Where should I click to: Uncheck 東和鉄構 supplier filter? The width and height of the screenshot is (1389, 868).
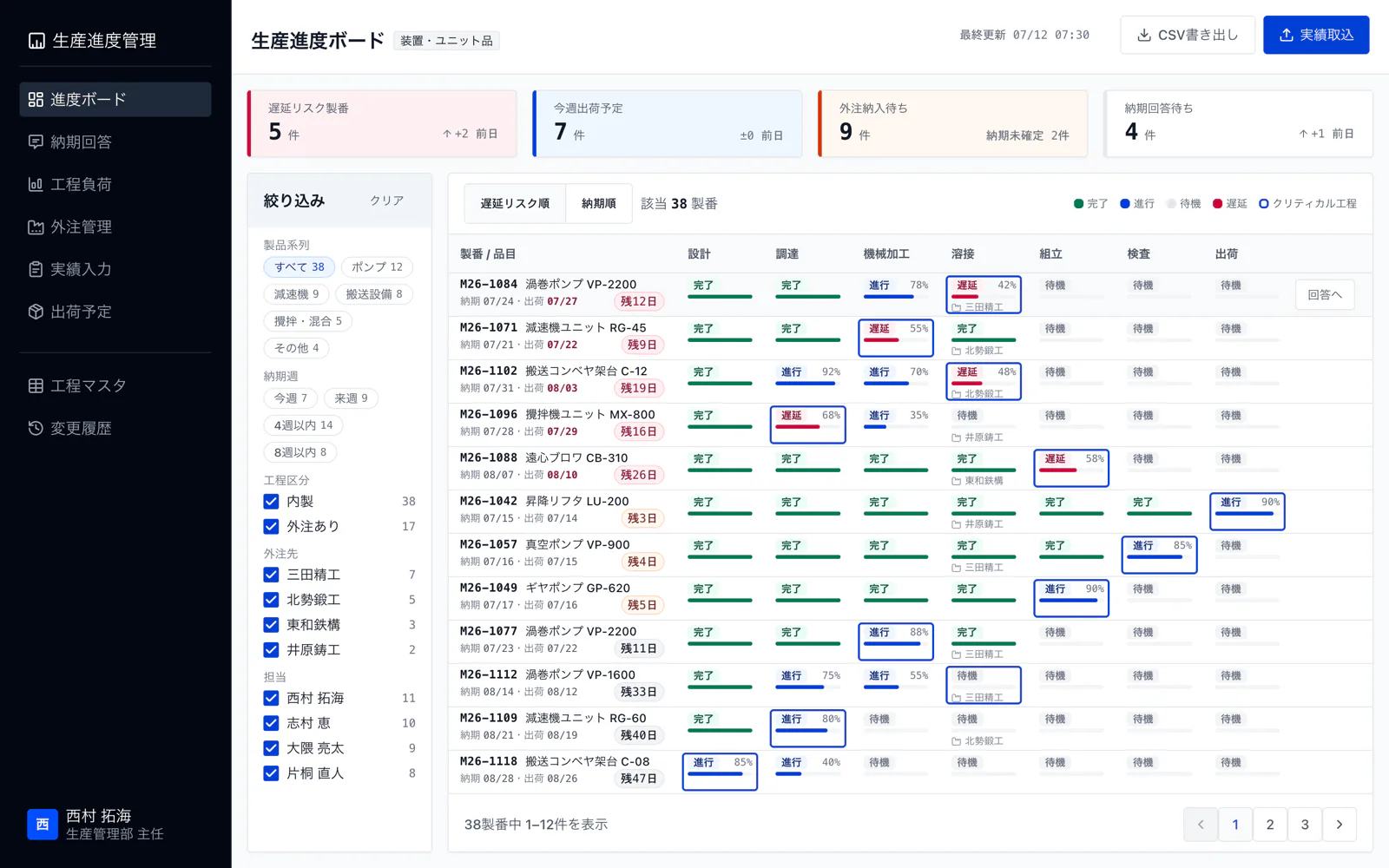(271, 625)
